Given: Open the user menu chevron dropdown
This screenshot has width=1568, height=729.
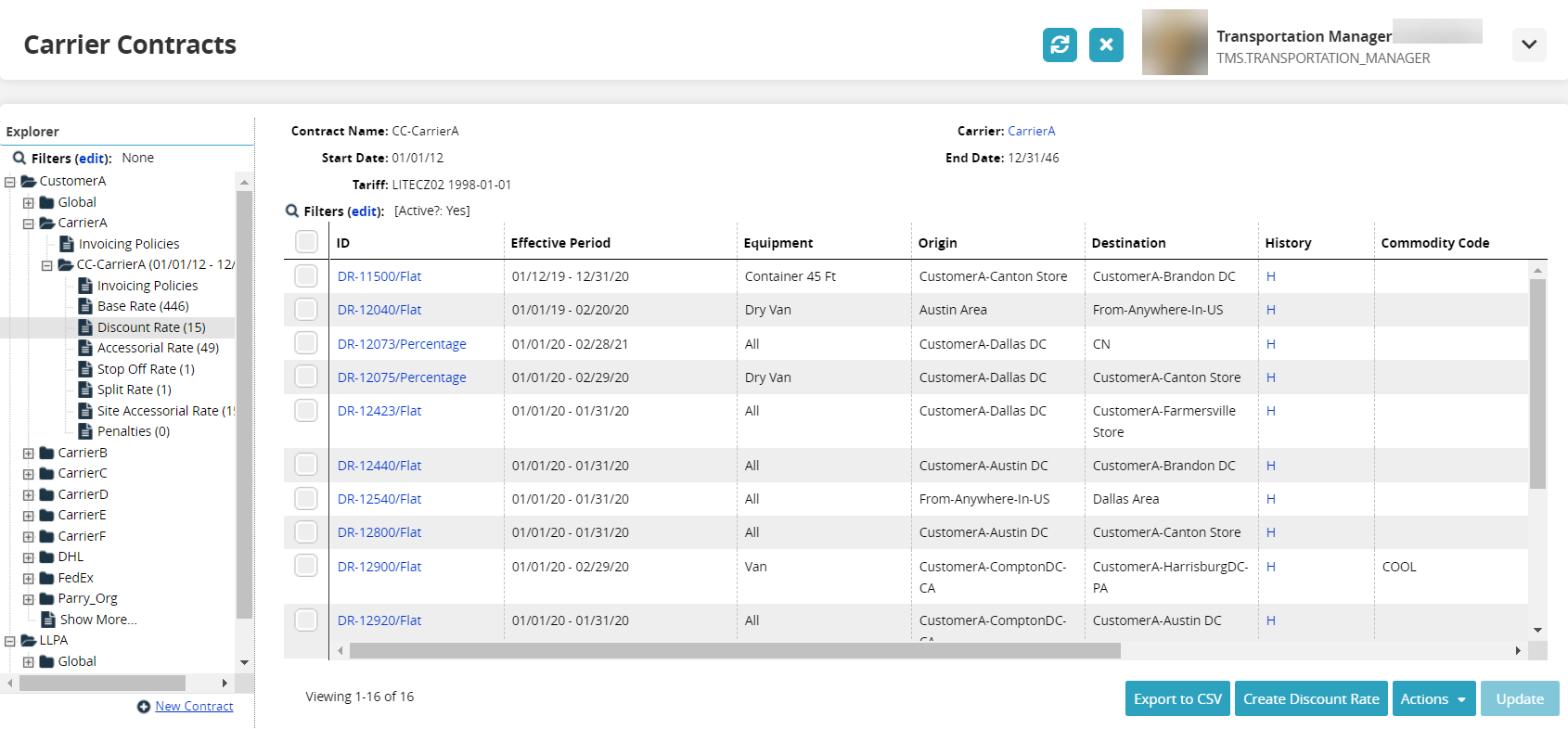Looking at the screenshot, I should (x=1529, y=45).
